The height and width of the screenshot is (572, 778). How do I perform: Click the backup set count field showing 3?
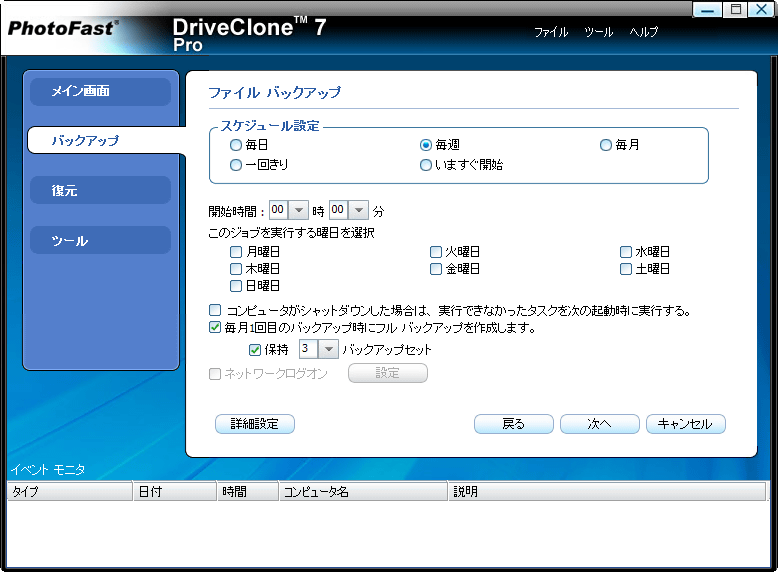click(x=309, y=349)
